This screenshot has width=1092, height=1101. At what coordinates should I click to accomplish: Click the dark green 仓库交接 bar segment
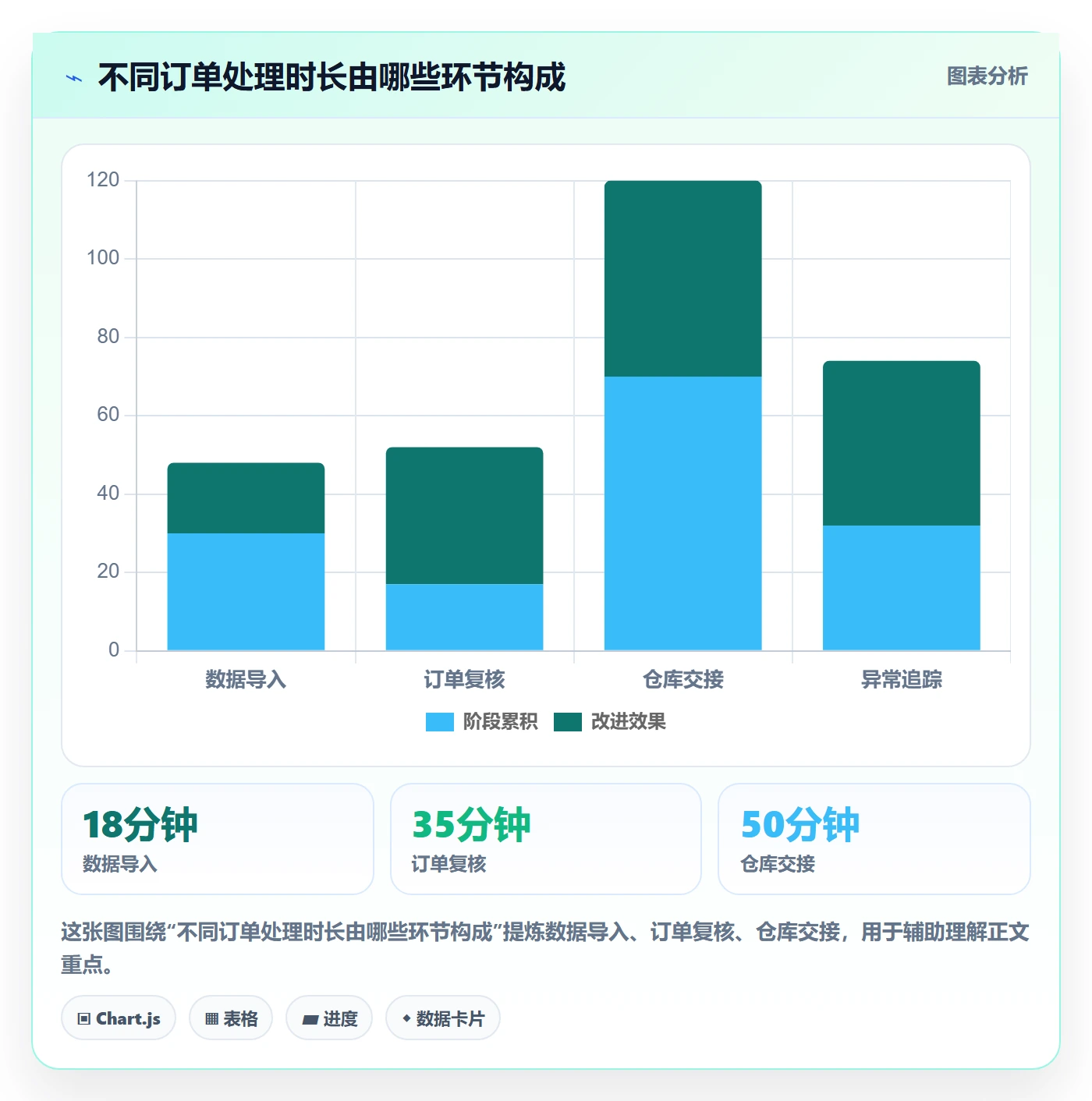[x=682, y=279]
